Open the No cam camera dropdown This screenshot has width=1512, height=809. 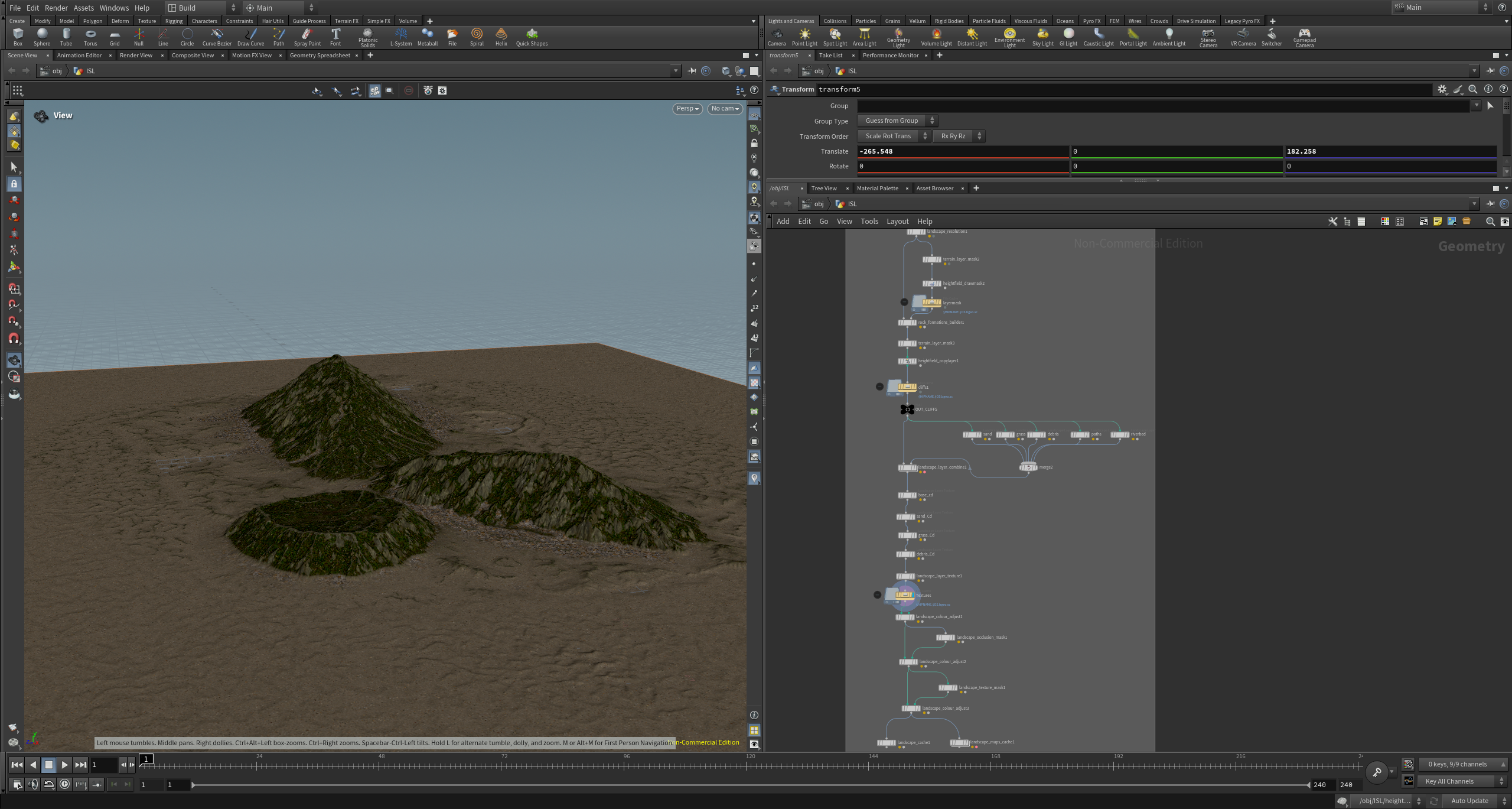[x=725, y=109]
